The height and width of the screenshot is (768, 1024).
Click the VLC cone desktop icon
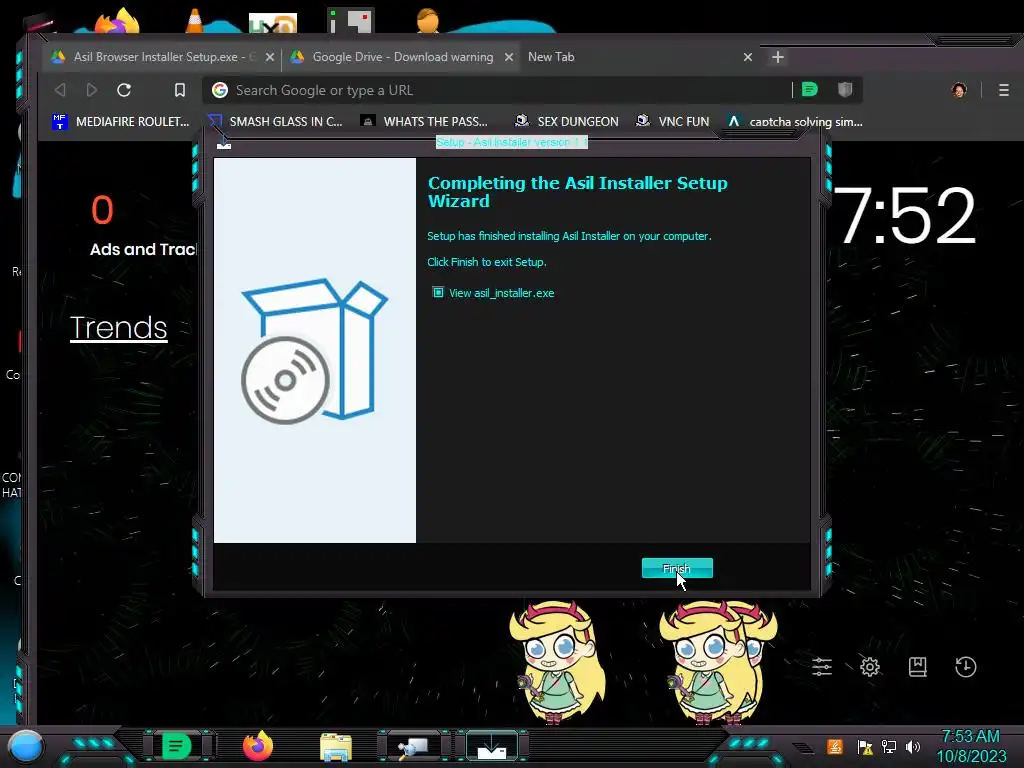pyautogui.click(x=194, y=21)
